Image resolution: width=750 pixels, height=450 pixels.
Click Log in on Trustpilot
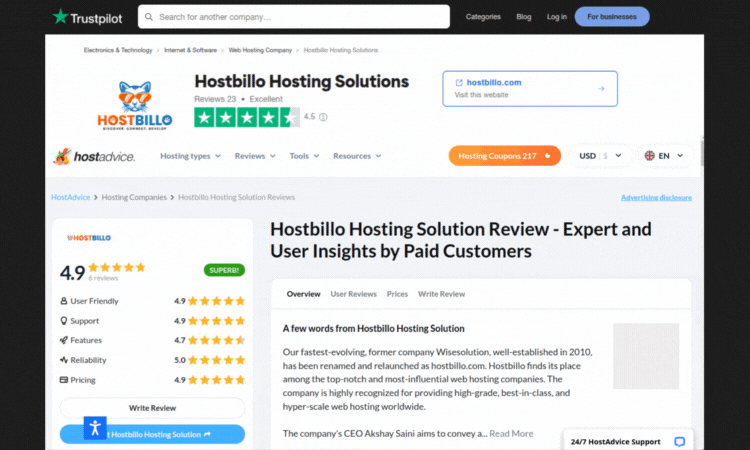click(557, 17)
